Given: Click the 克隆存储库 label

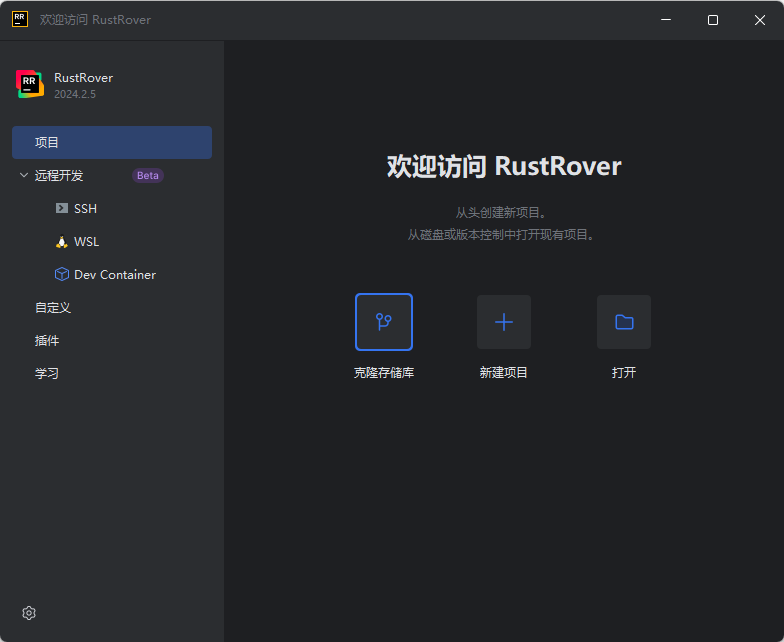Looking at the screenshot, I should (384, 373).
